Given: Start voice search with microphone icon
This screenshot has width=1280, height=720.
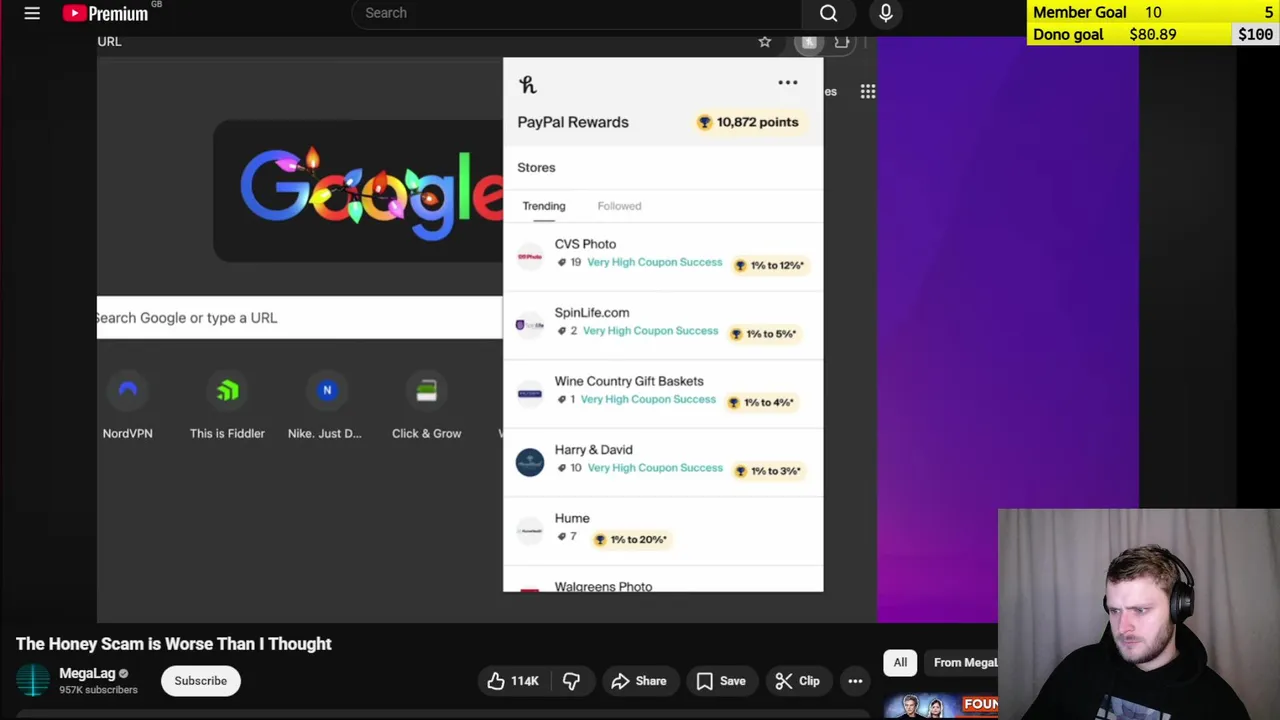Looking at the screenshot, I should [x=885, y=13].
